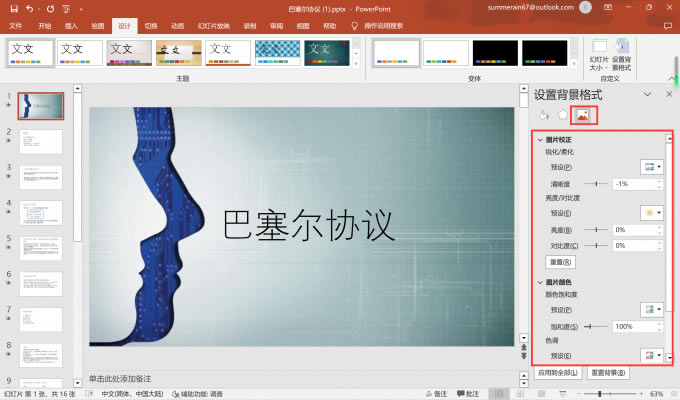Screen dimensions: 680x400
Task: Select the Picture tab icon in format pane
Action: 583,115
